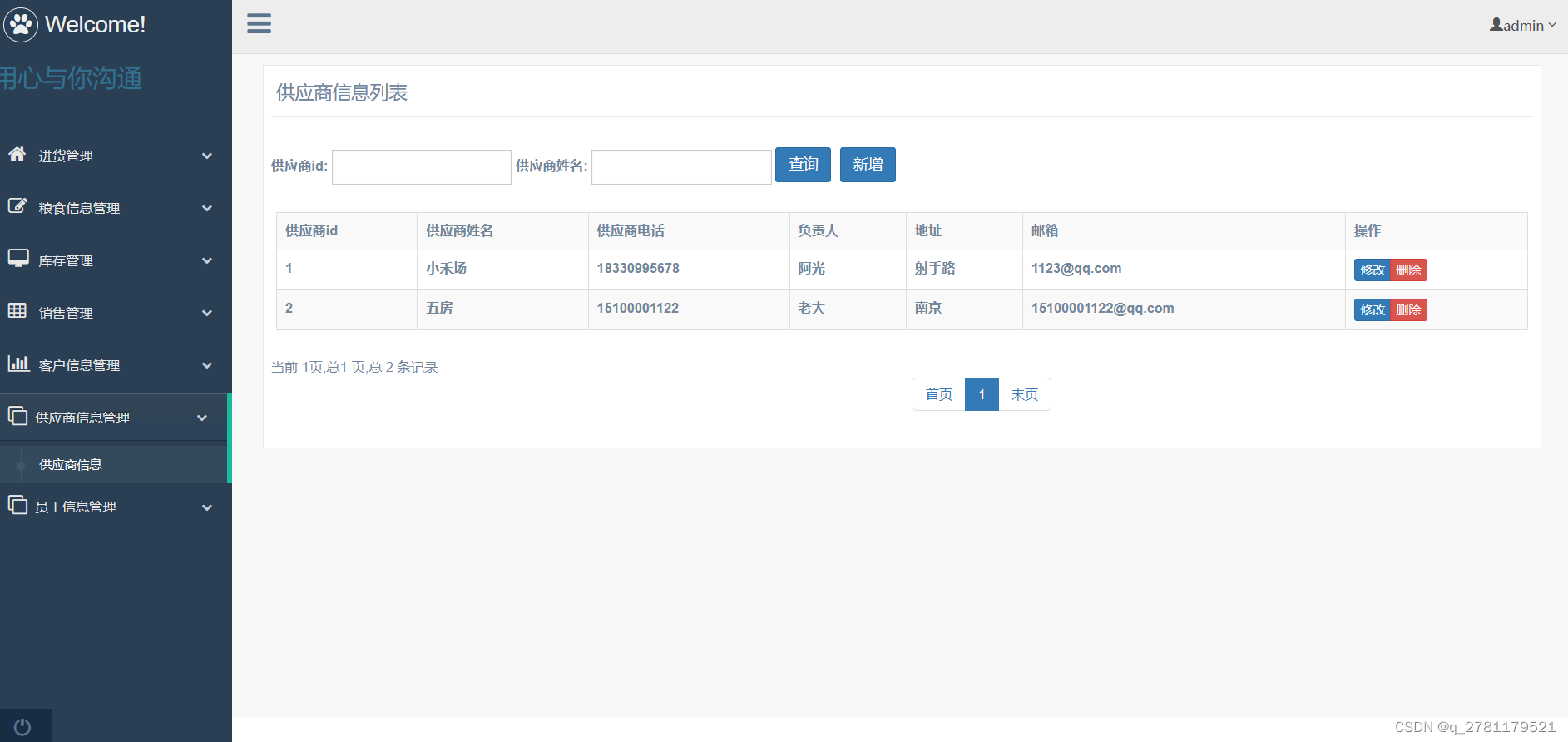The height and width of the screenshot is (742, 1568).
Task: Click 删除 for supplier 小禾场
Action: (1408, 270)
